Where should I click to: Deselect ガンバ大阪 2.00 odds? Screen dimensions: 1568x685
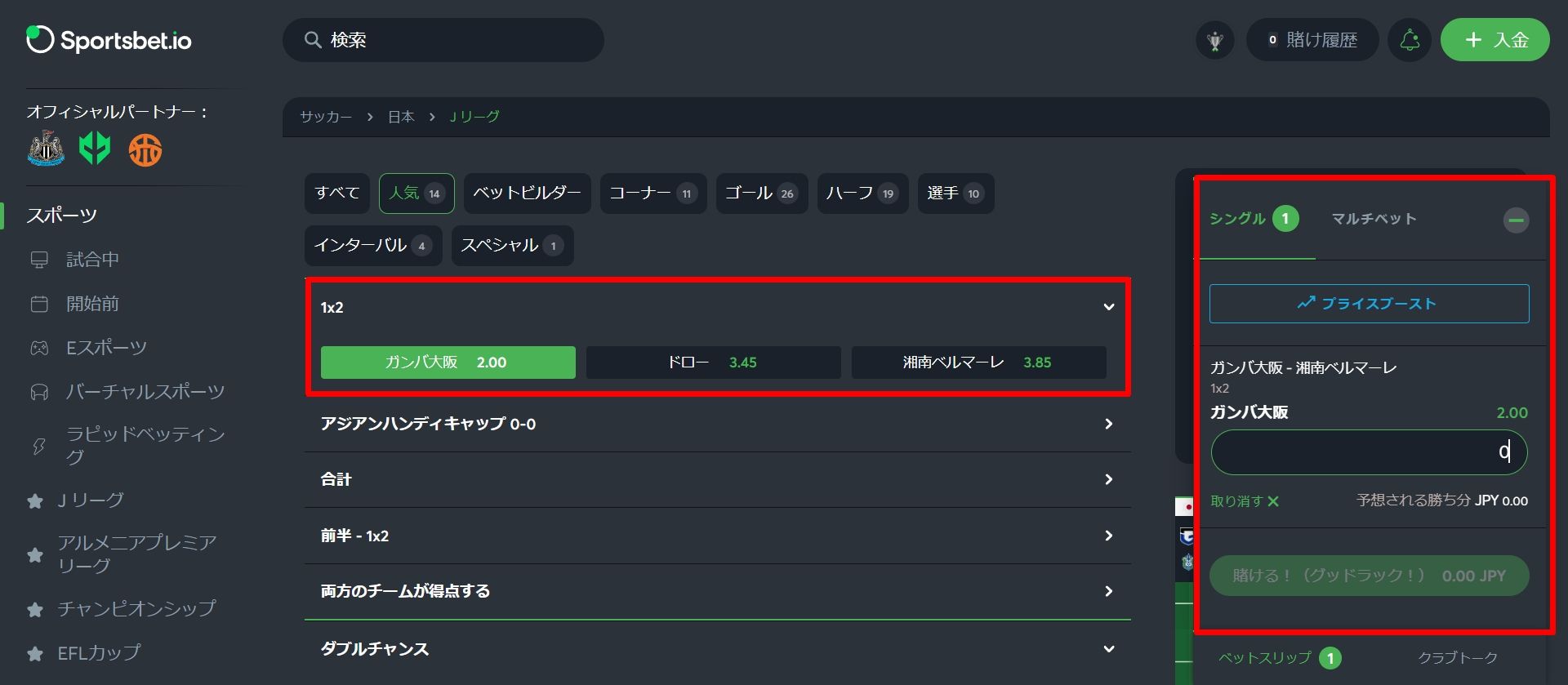point(448,363)
